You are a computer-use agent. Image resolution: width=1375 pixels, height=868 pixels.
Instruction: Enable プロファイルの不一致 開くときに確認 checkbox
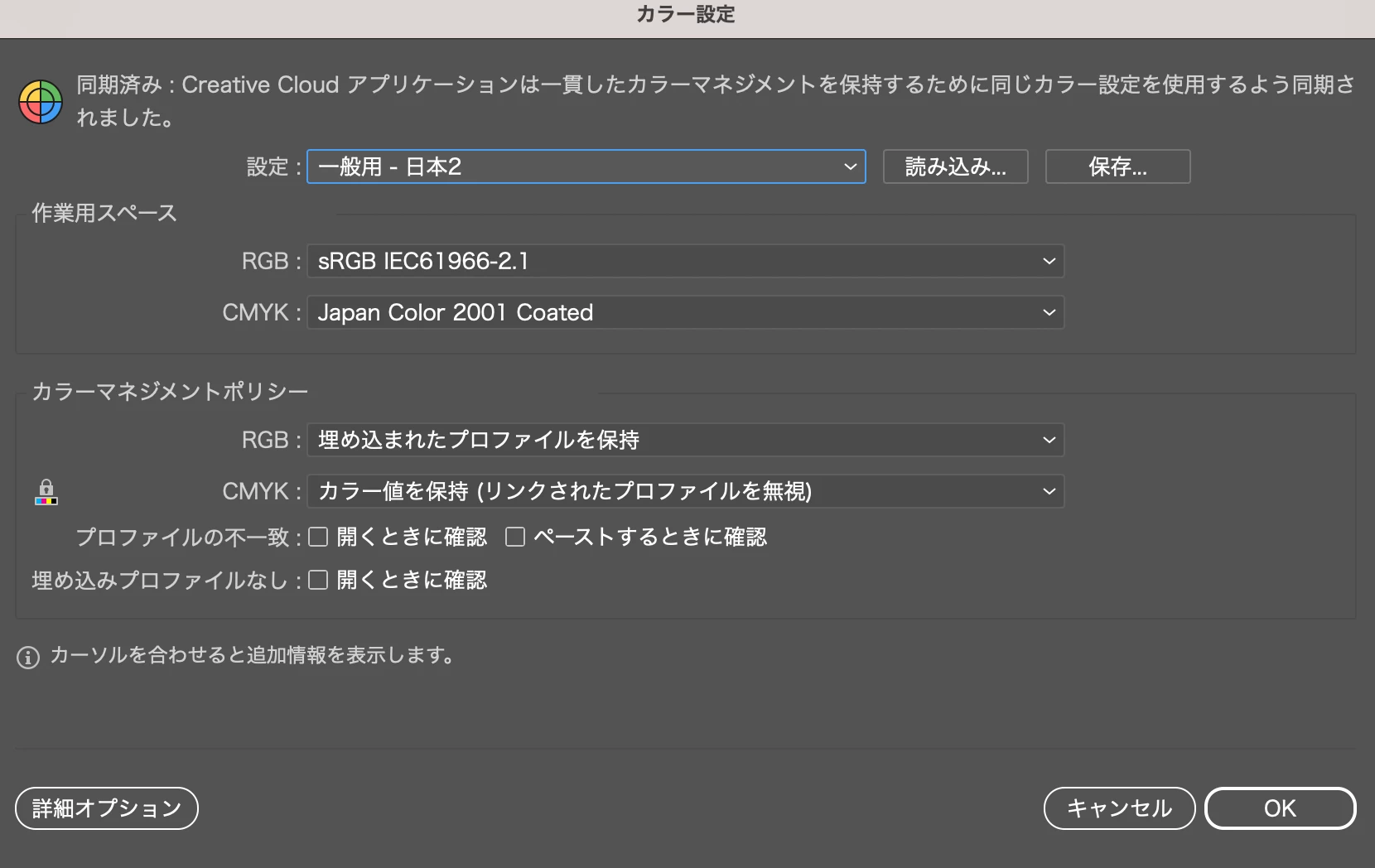(318, 537)
